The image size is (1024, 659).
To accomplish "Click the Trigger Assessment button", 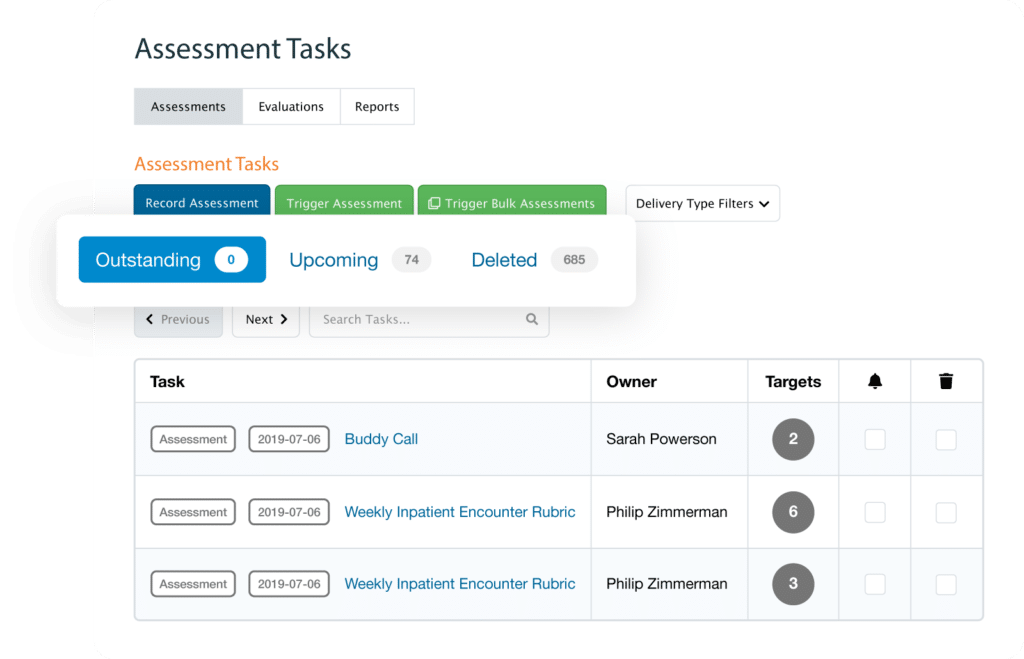I will click(344, 201).
